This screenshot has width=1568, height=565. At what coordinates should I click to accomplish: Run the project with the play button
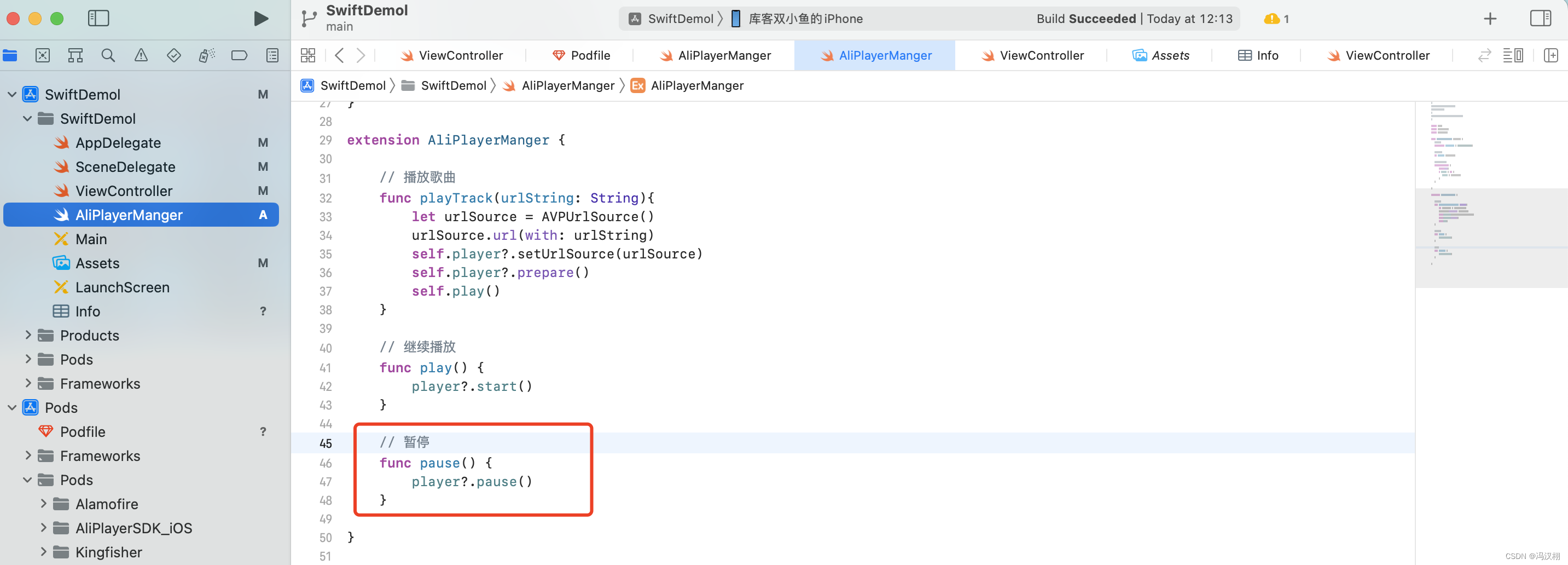(x=260, y=18)
